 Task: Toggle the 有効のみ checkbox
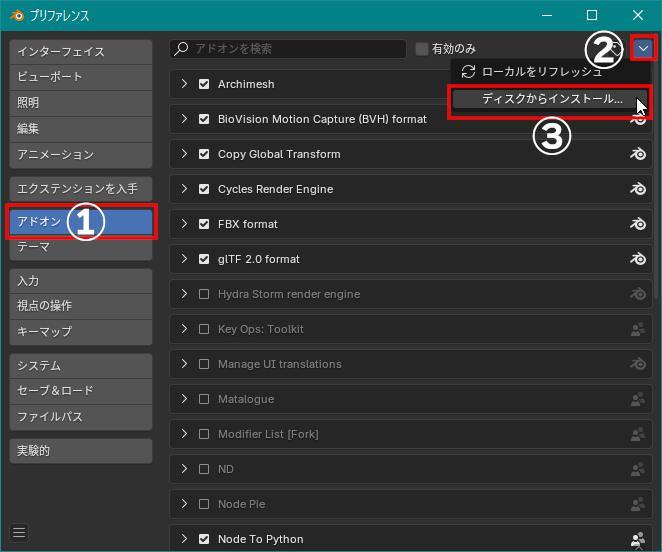422,49
